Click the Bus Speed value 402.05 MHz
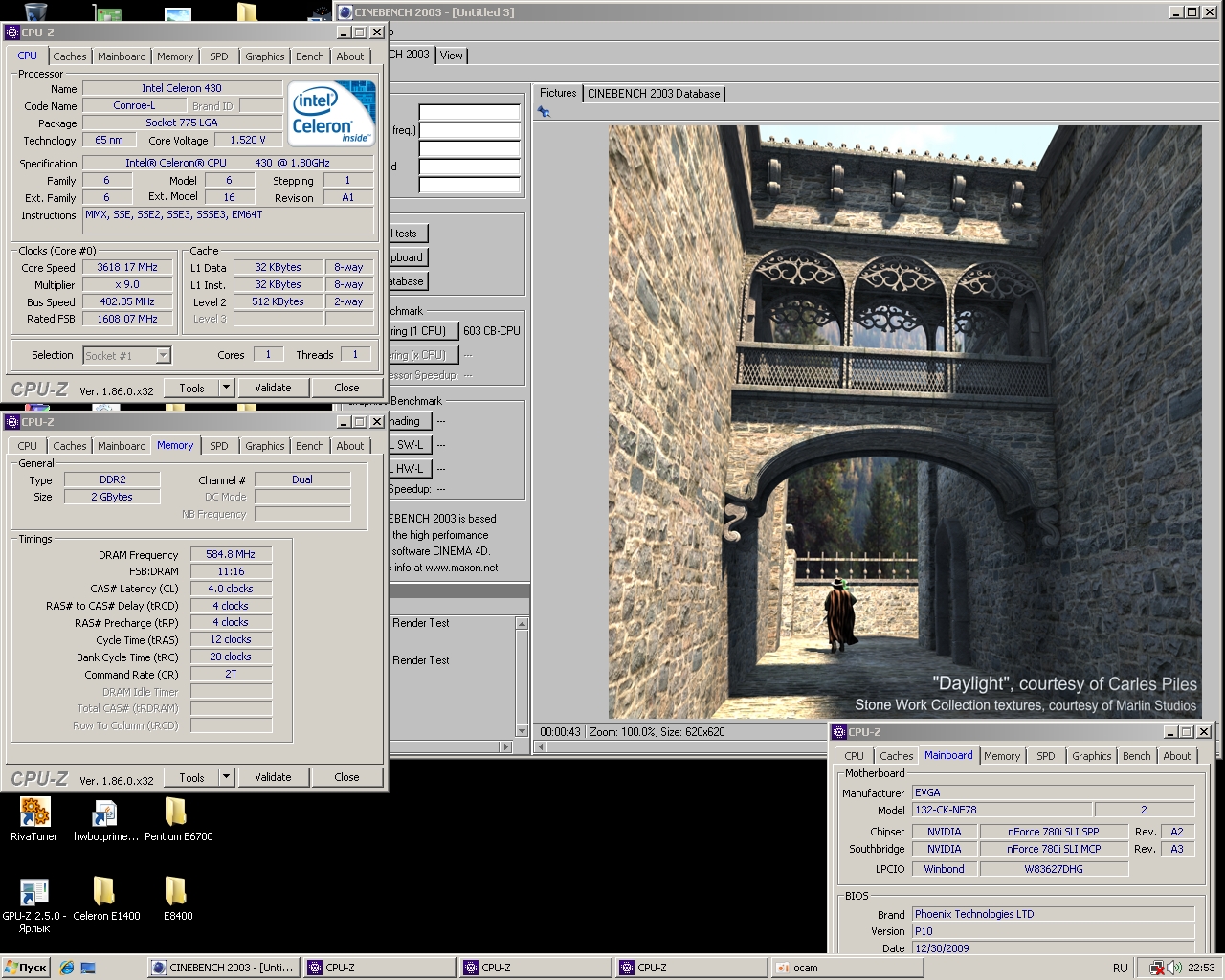1225x980 pixels. click(126, 301)
